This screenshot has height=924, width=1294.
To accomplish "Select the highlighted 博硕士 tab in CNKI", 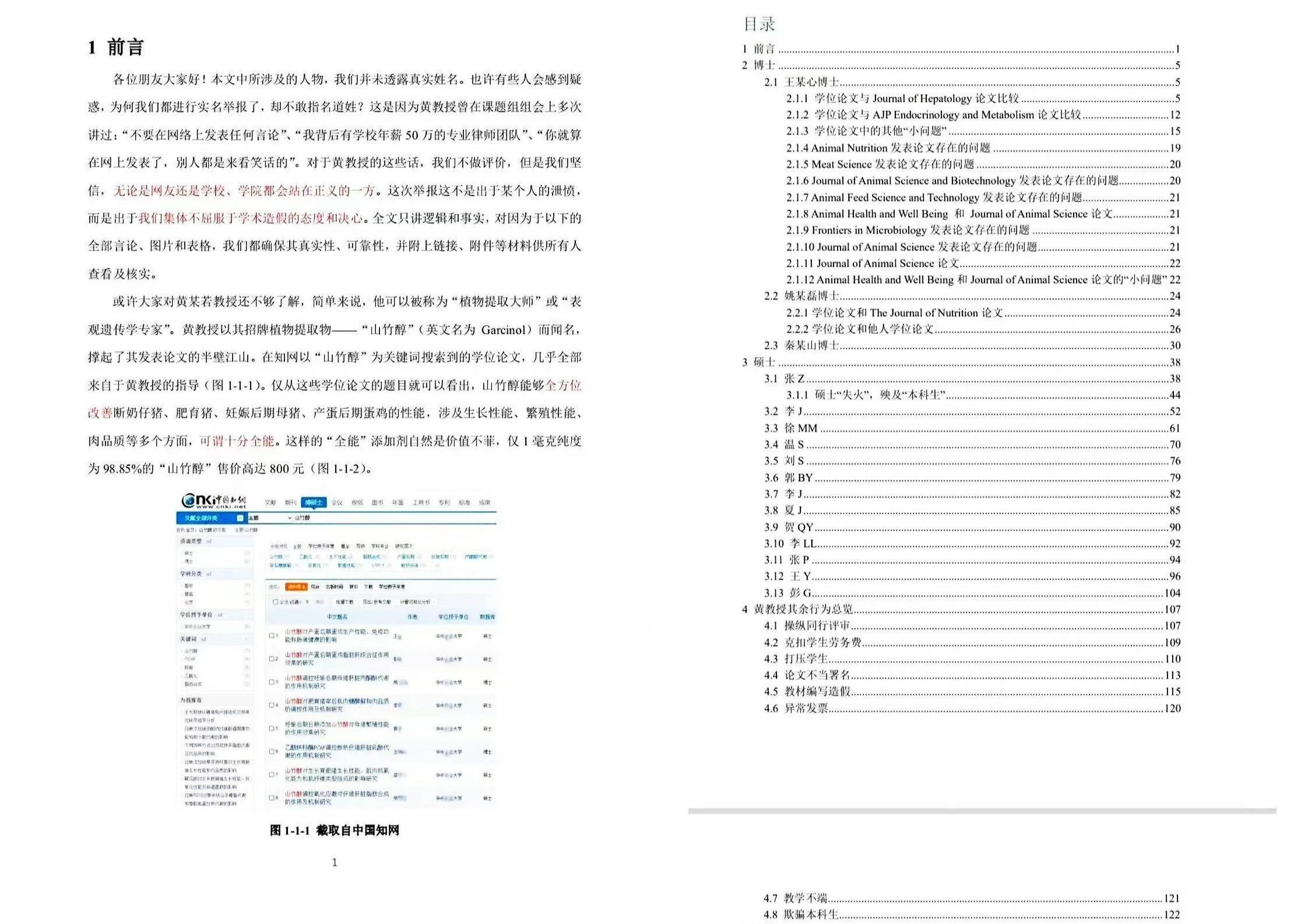I will [x=314, y=503].
